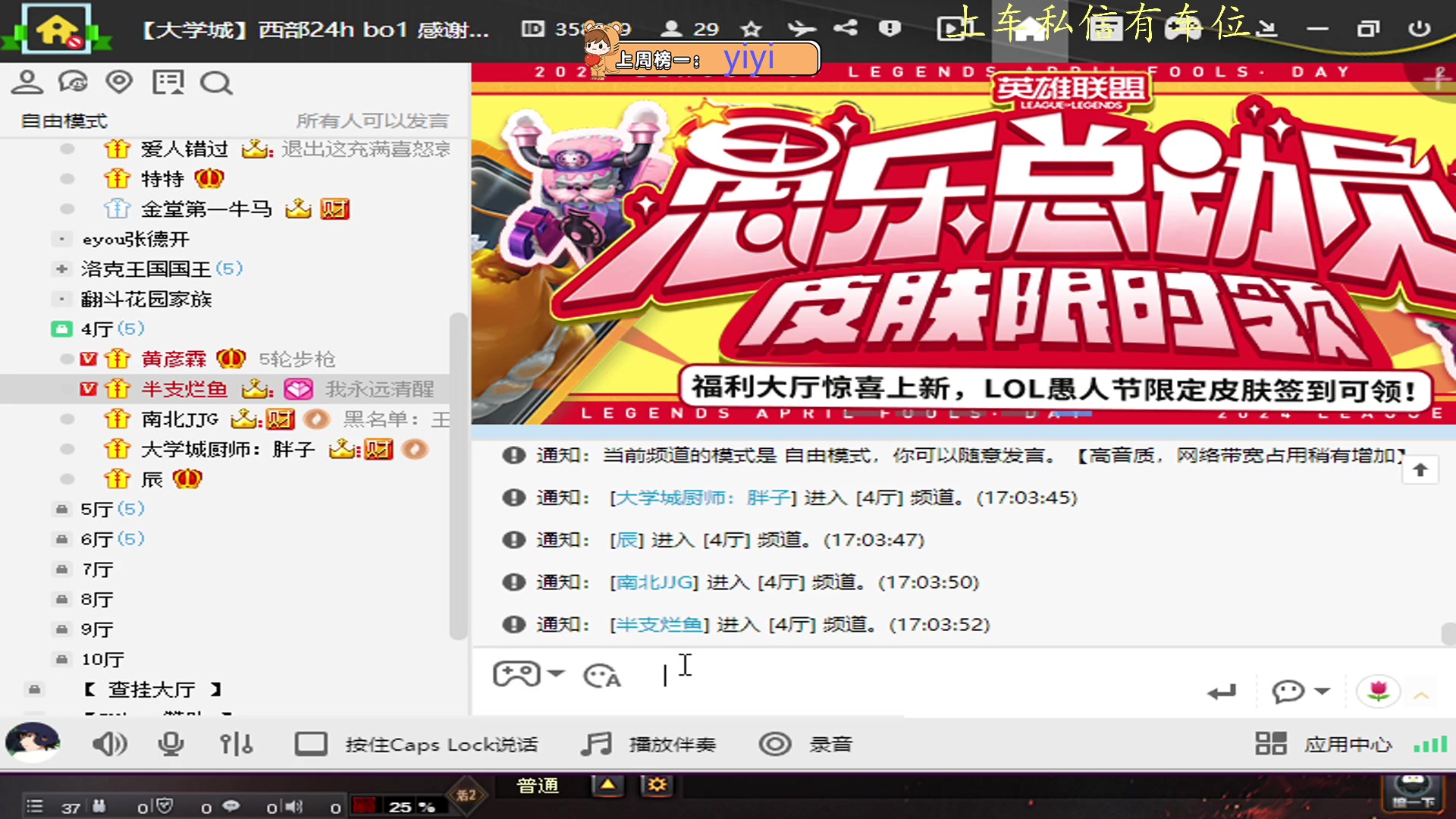Toggle the microphone icon
The image size is (1456, 819).
click(171, 744)
